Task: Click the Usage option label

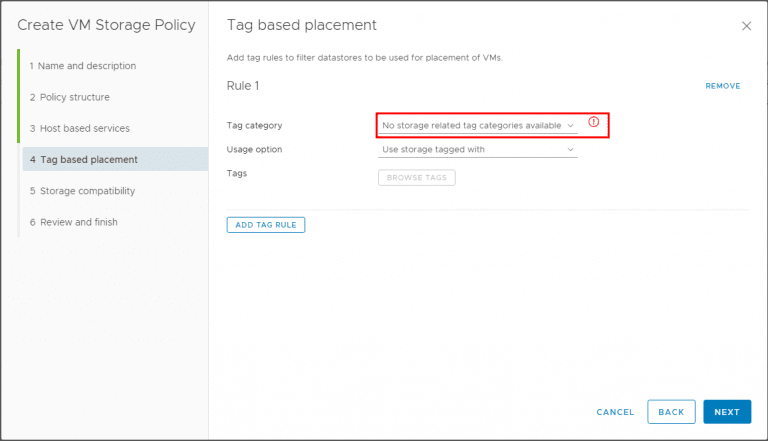Action: (x=254, y=149)
